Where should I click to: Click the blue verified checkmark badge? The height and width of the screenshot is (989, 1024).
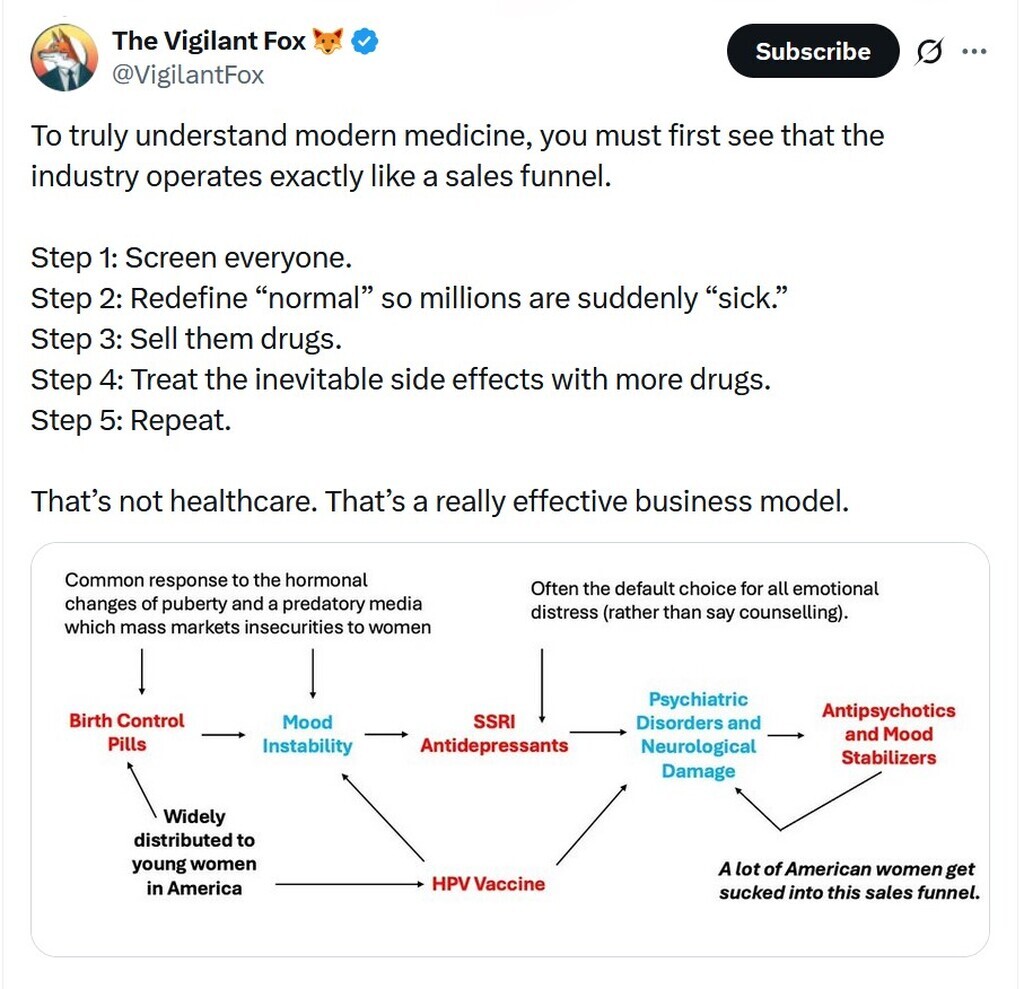364,41
